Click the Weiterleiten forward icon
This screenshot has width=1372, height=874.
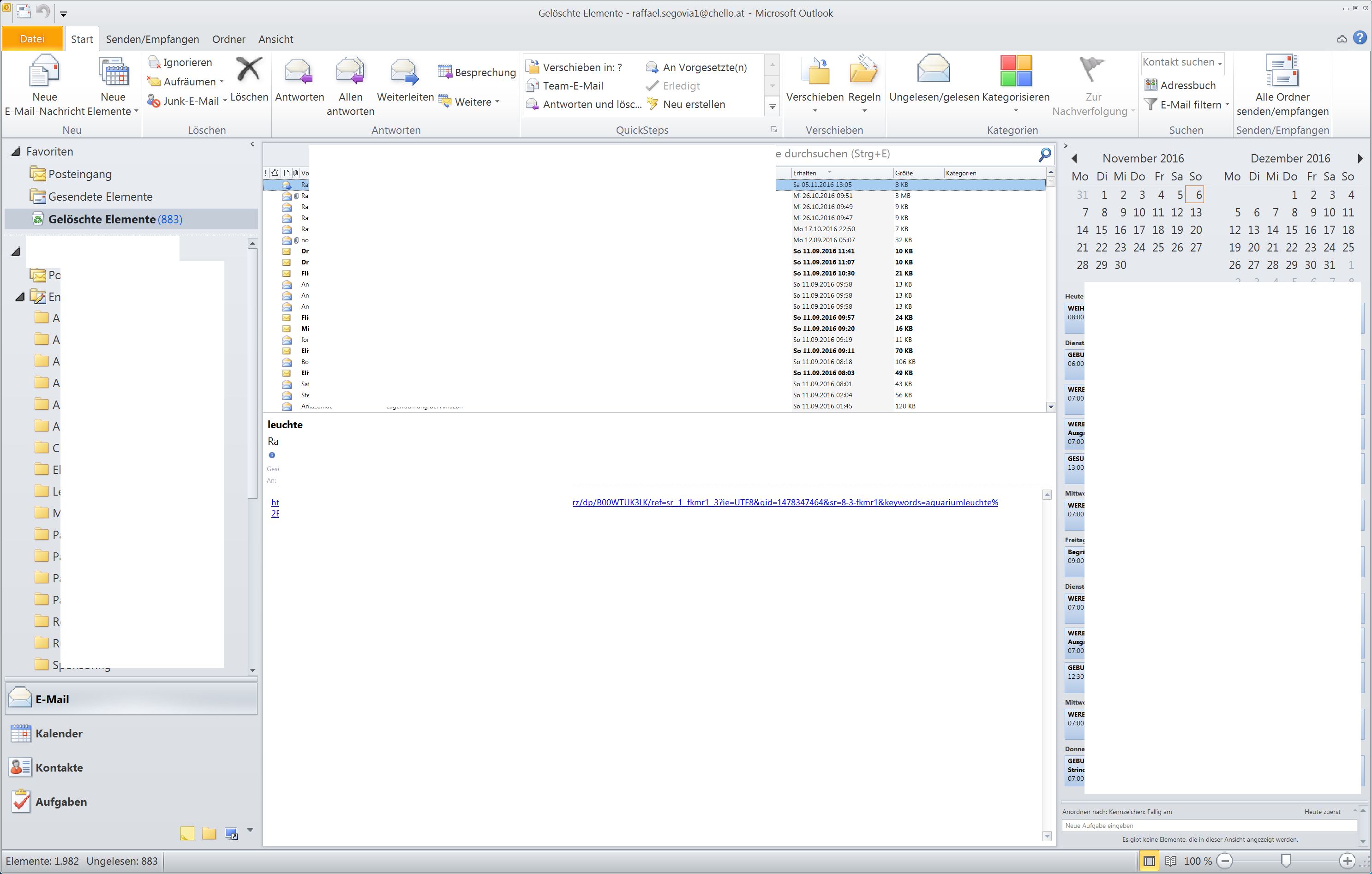405,73
